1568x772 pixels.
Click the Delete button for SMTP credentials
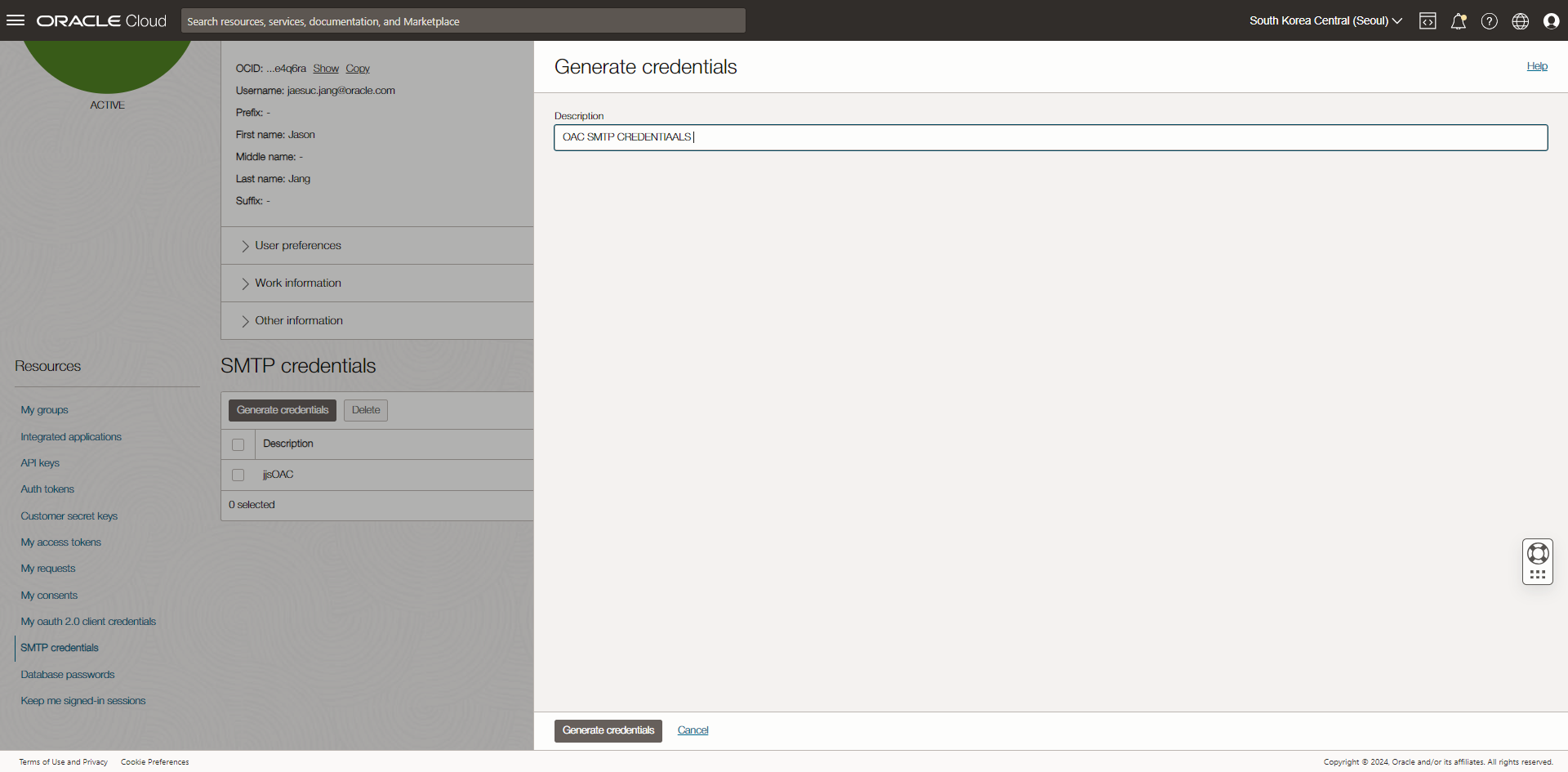click(x=366, y=410)
